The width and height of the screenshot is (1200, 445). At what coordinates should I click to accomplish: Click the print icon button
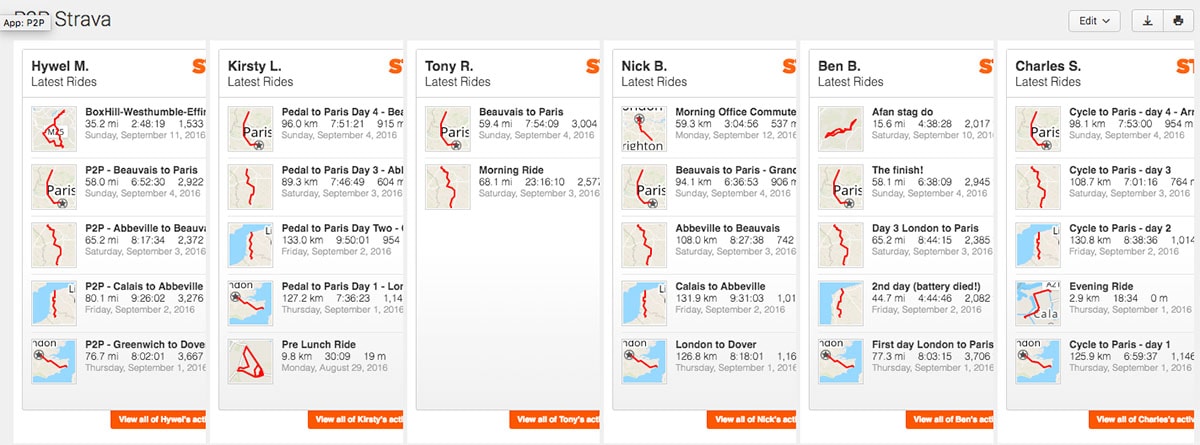(x=1176, y=21)
